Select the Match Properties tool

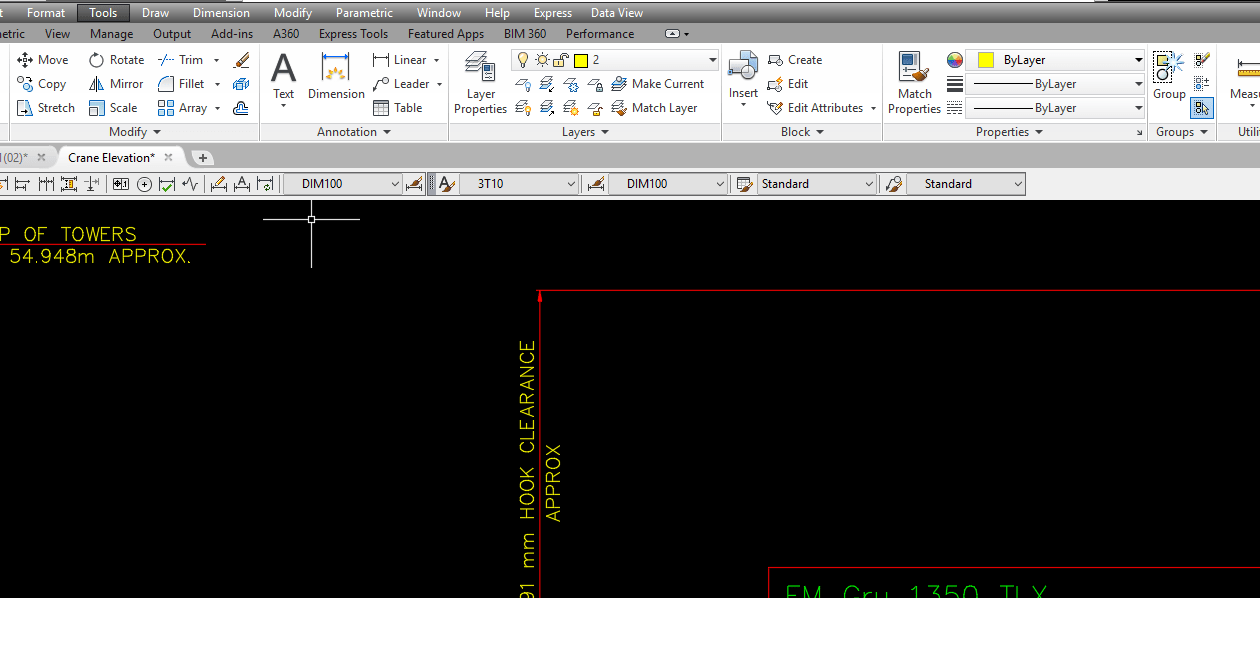point(913,82)
